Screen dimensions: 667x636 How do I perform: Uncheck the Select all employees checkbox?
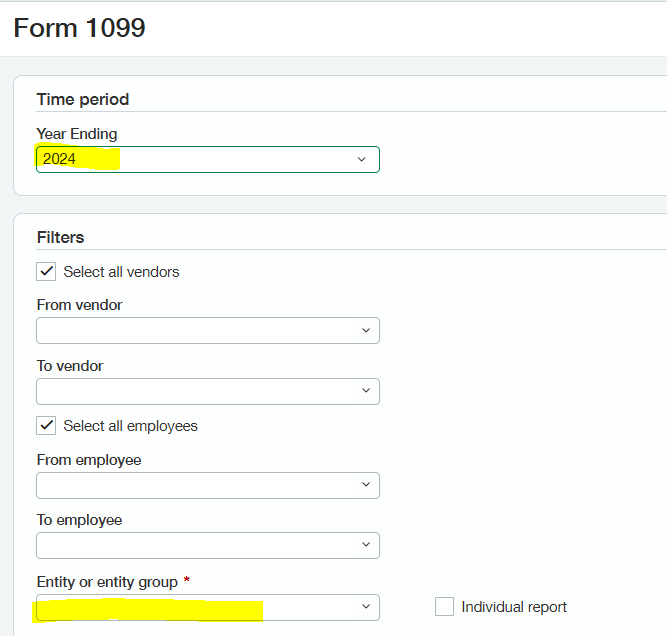[46, 426]
